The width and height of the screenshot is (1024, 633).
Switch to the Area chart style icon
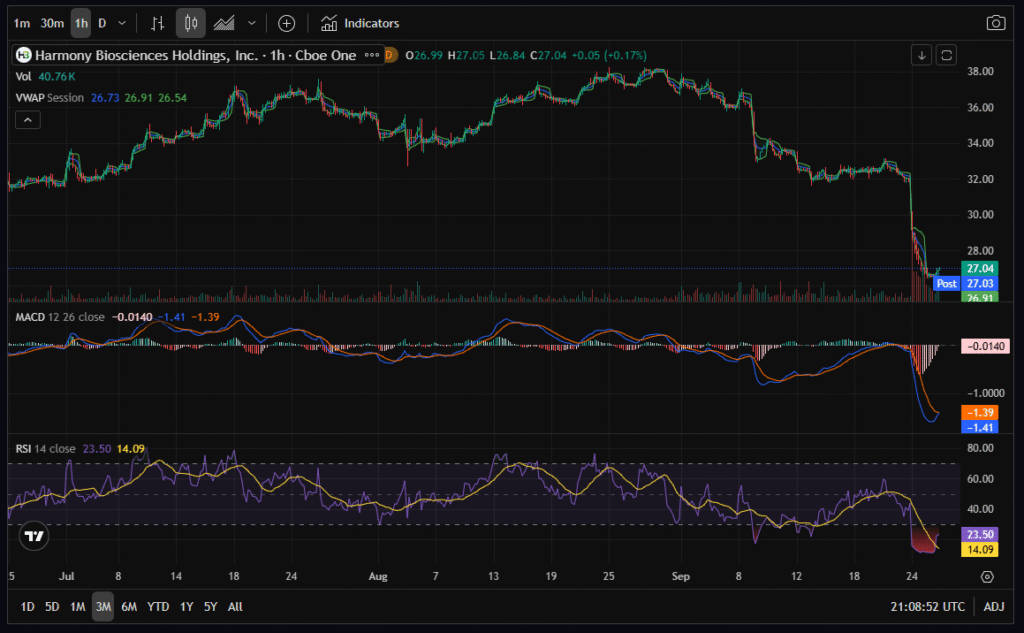pyautogui.click(x=225, y=23)
